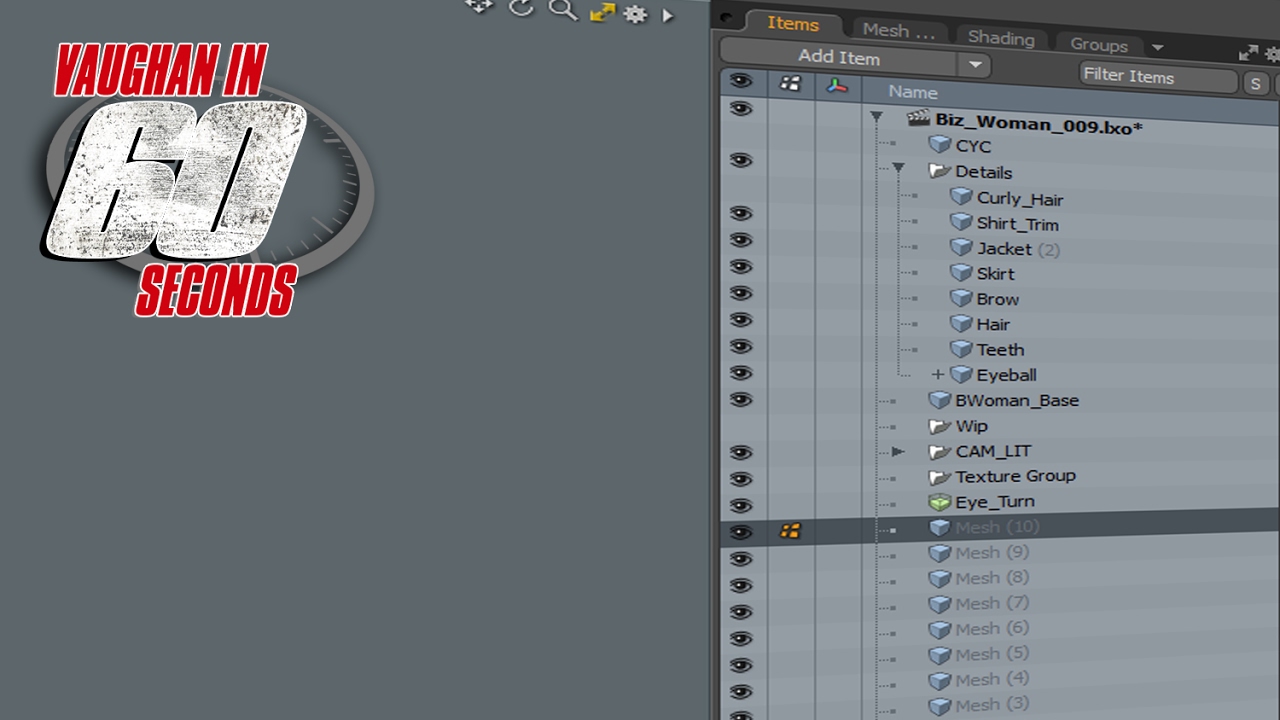This screenshot has height=720, width=1280.
Task: Select the Curly_Hair item name
Action: click(x=1019, y=198)
